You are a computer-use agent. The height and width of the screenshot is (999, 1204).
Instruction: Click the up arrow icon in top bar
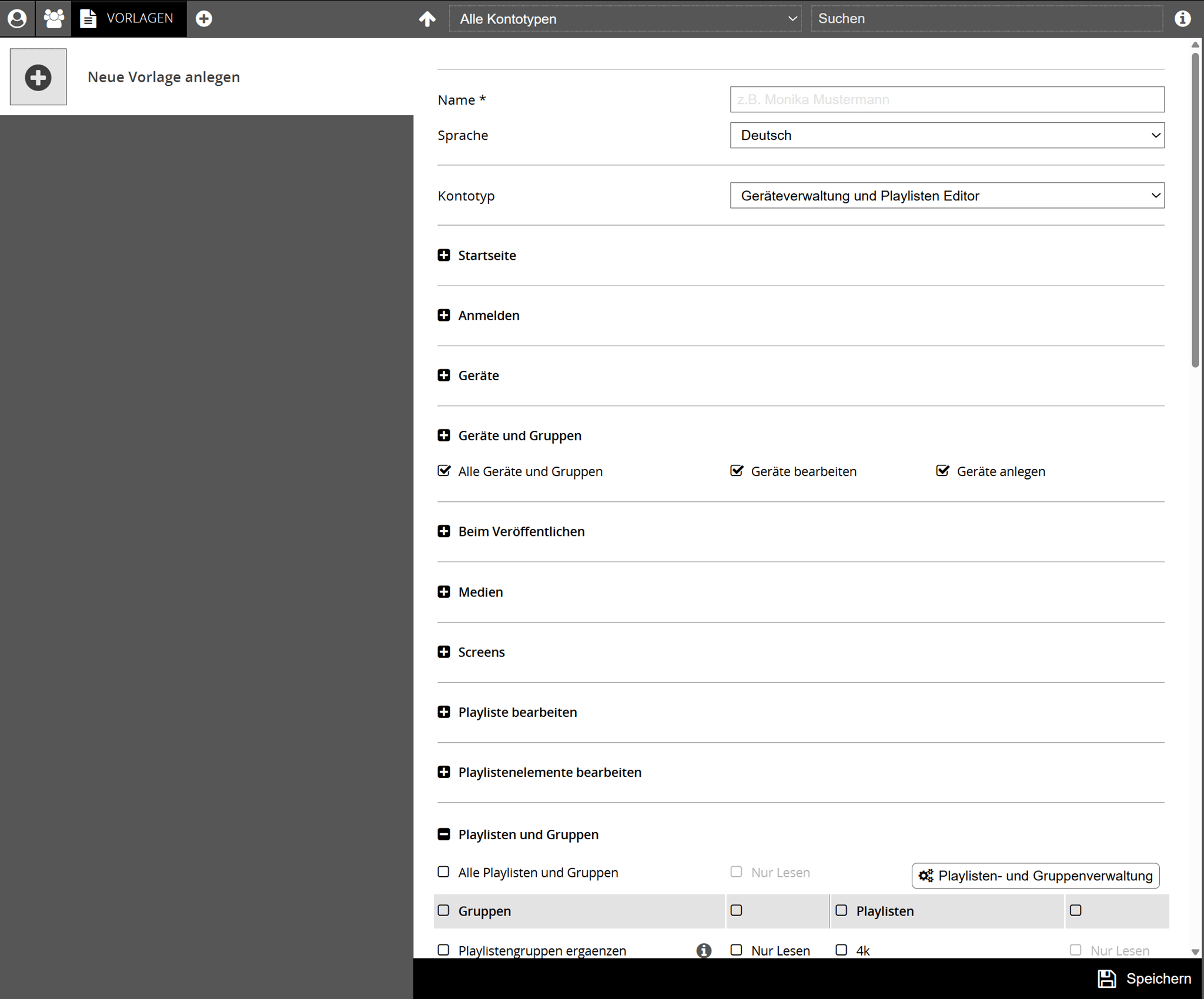point(427,19)
